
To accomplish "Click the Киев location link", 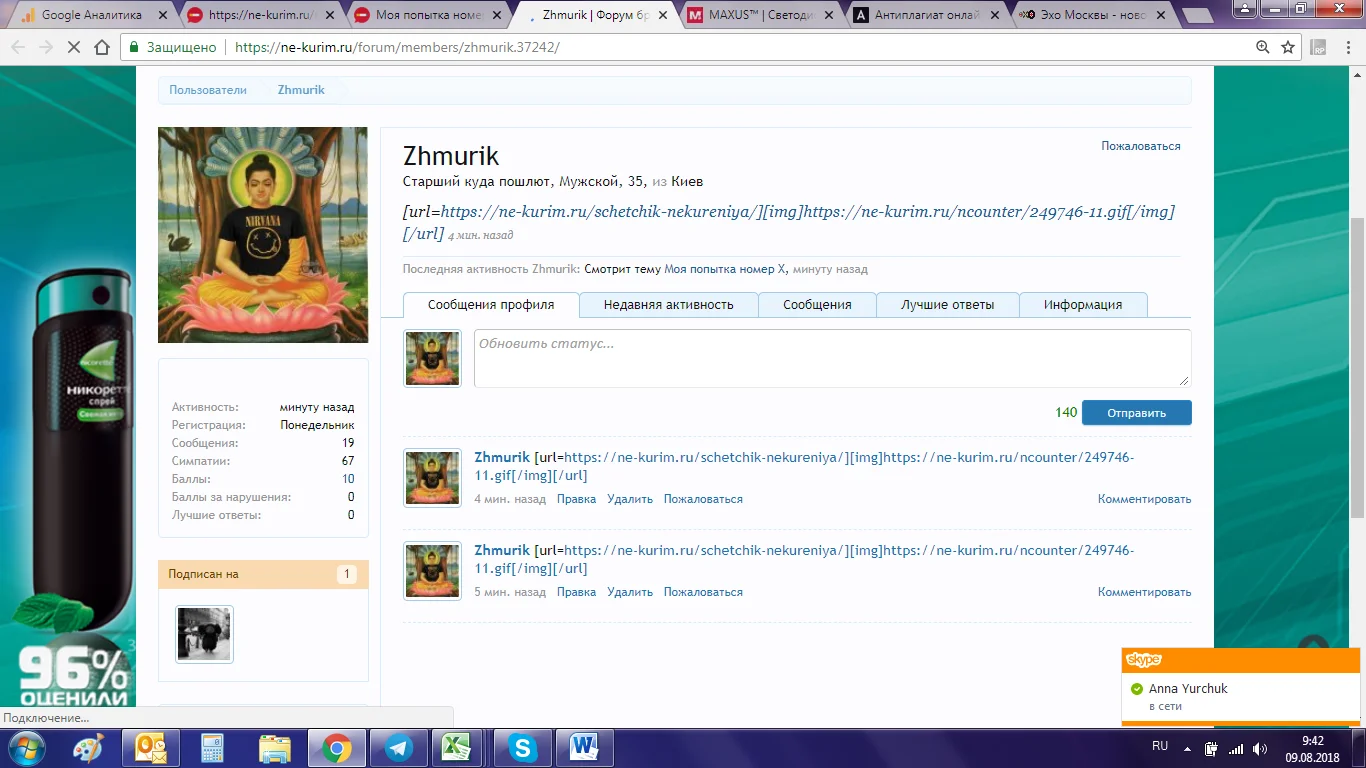I will click(687, 182).
